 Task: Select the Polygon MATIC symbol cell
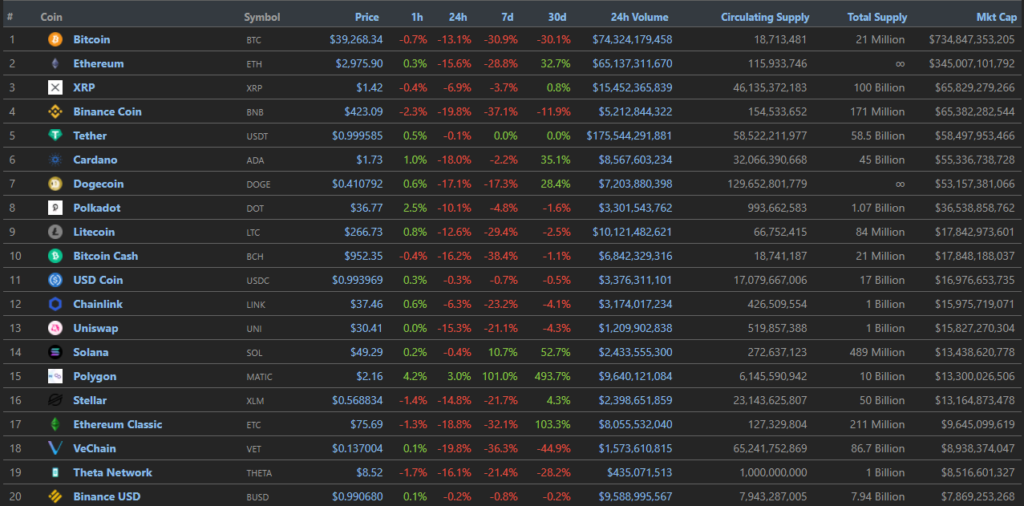point(260,377)
